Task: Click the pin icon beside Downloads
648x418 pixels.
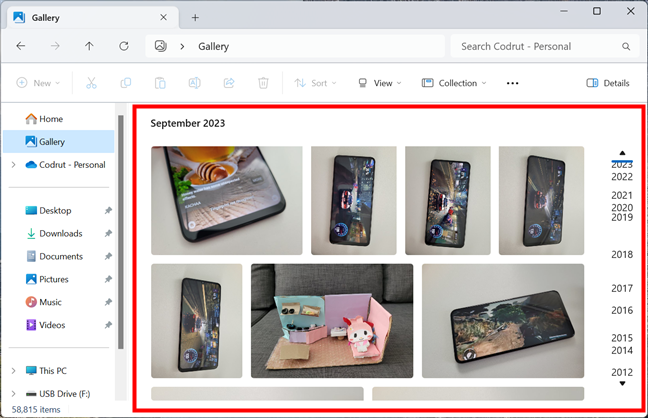Action: click(108, 234)
